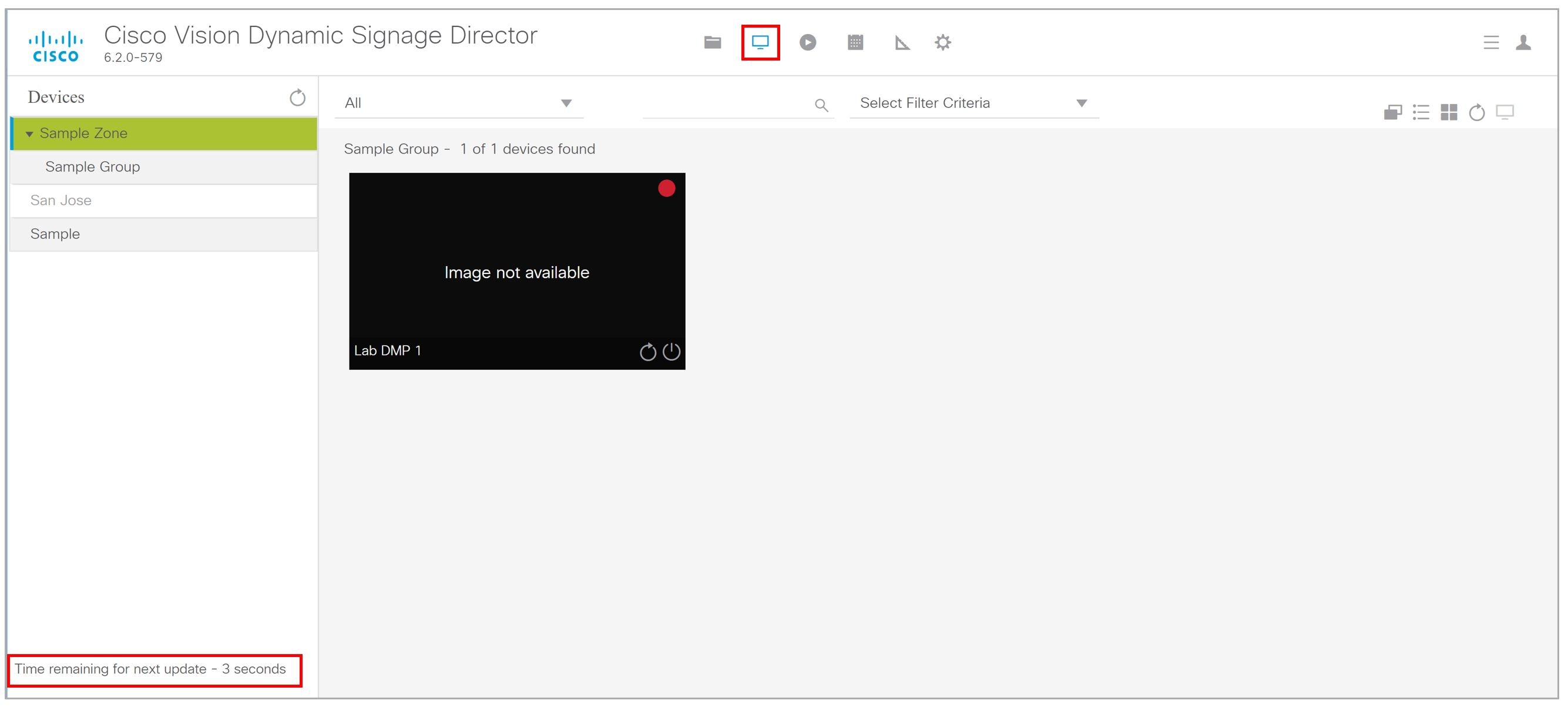Open the Designer triangle icon

point(902,43)
